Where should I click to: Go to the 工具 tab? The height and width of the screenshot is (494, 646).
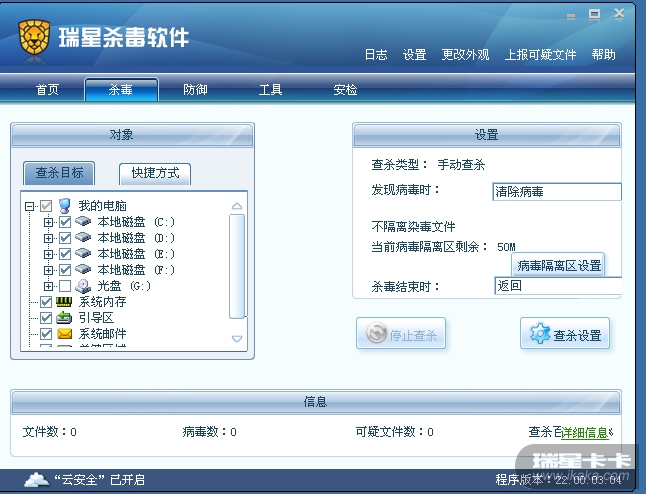270,89
